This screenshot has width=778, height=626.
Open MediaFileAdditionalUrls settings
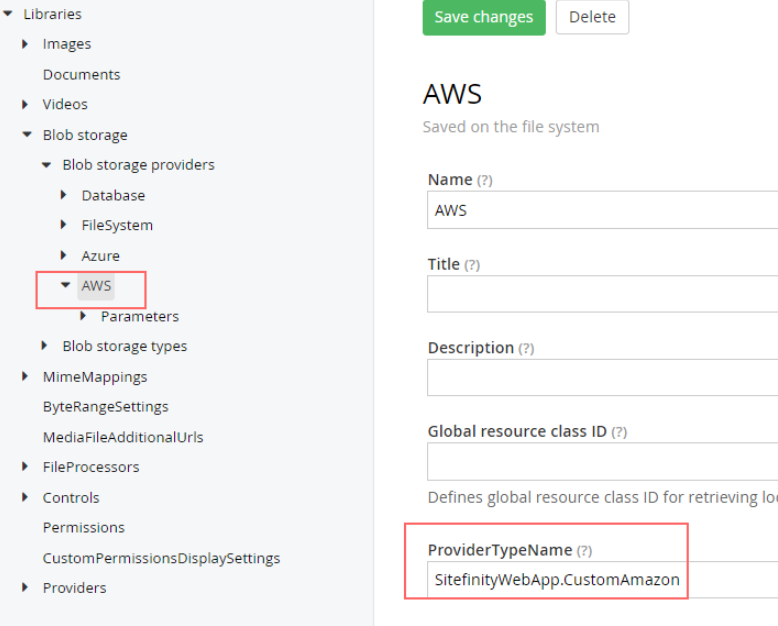[123, 437]
